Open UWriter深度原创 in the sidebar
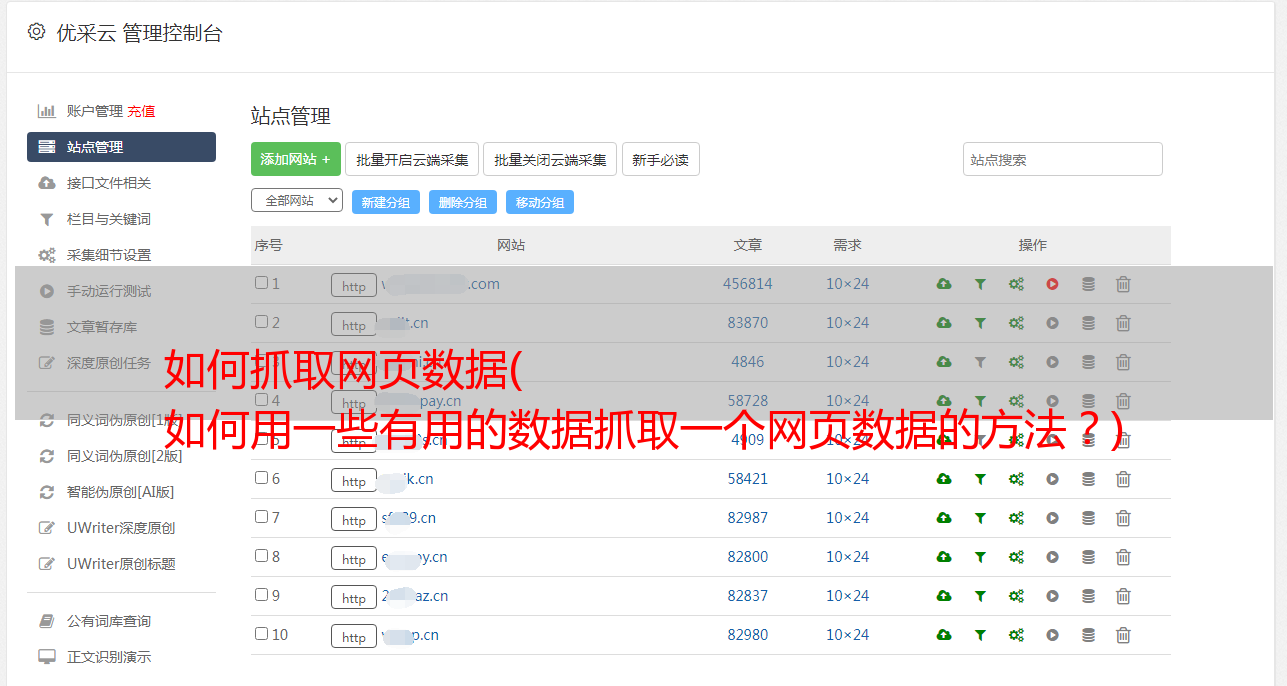Screen dimensions: 1287x686 (121, 528)
